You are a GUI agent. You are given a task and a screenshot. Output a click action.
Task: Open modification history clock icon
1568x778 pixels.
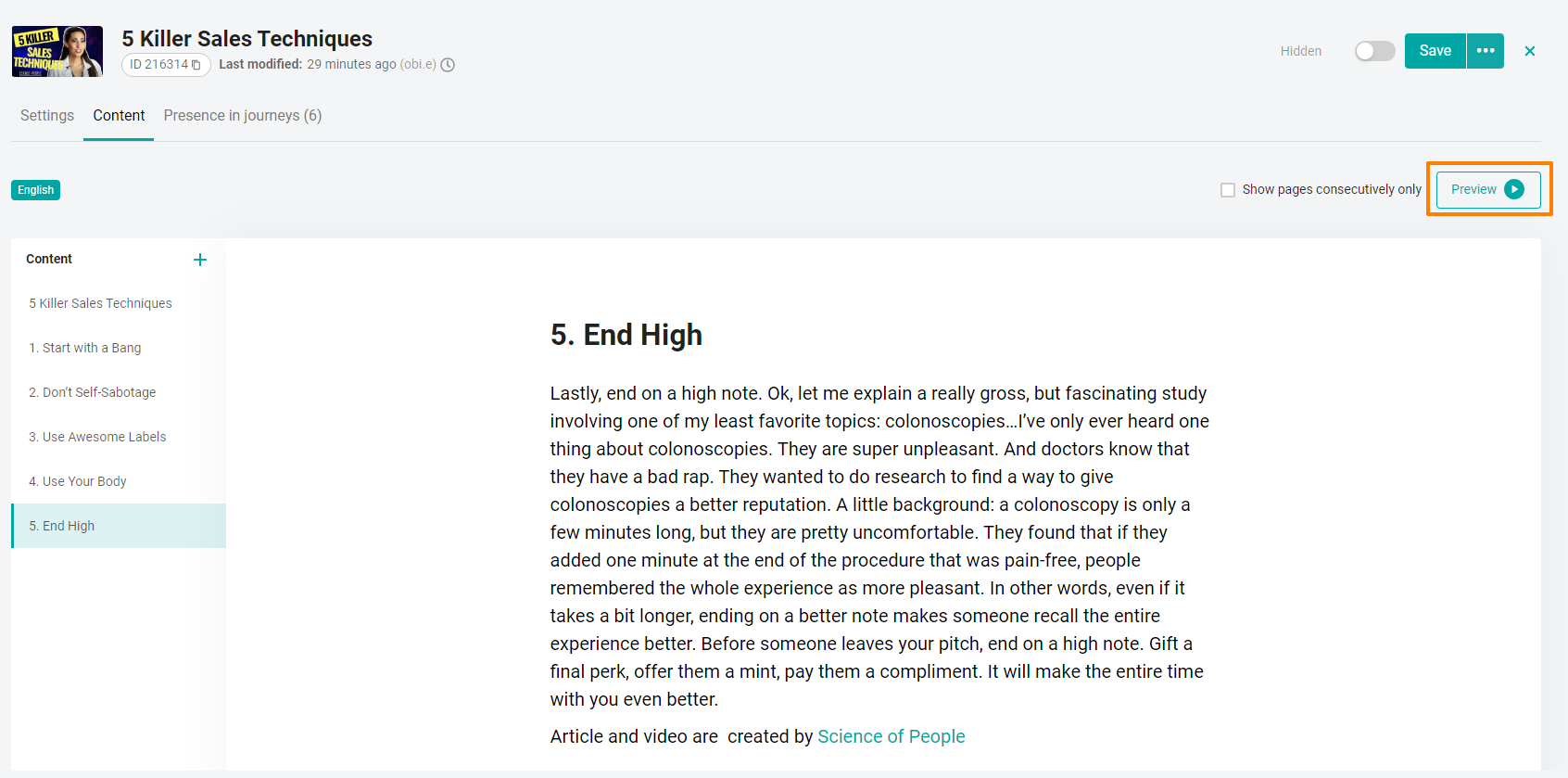pos(448,65)
